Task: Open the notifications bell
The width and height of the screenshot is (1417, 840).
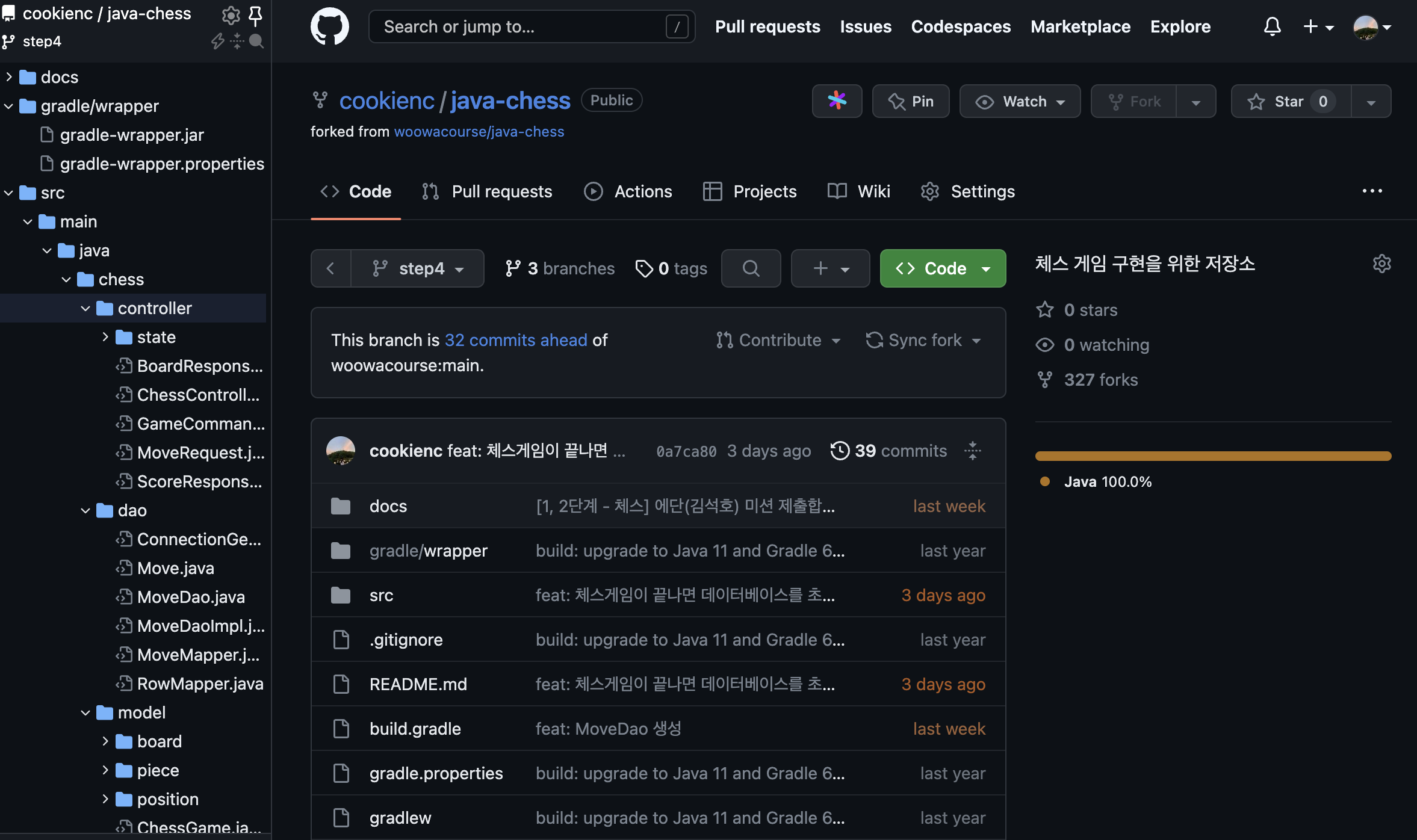Action: coord(1272,26)
